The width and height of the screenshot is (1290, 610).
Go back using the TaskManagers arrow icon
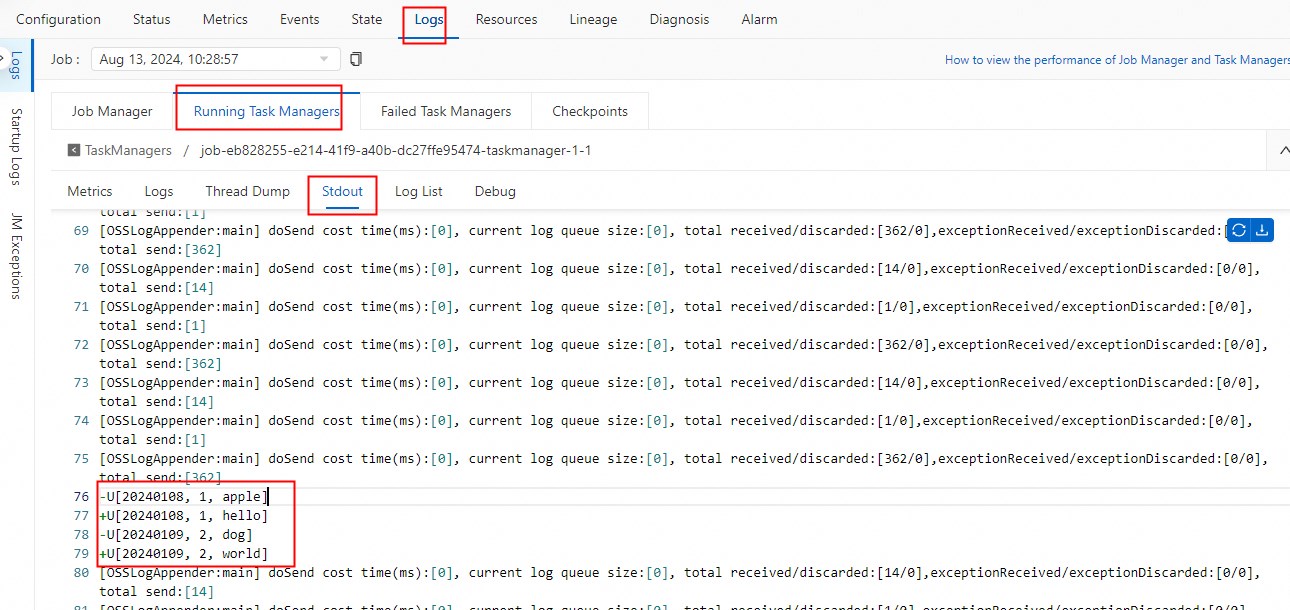point(74,150)
